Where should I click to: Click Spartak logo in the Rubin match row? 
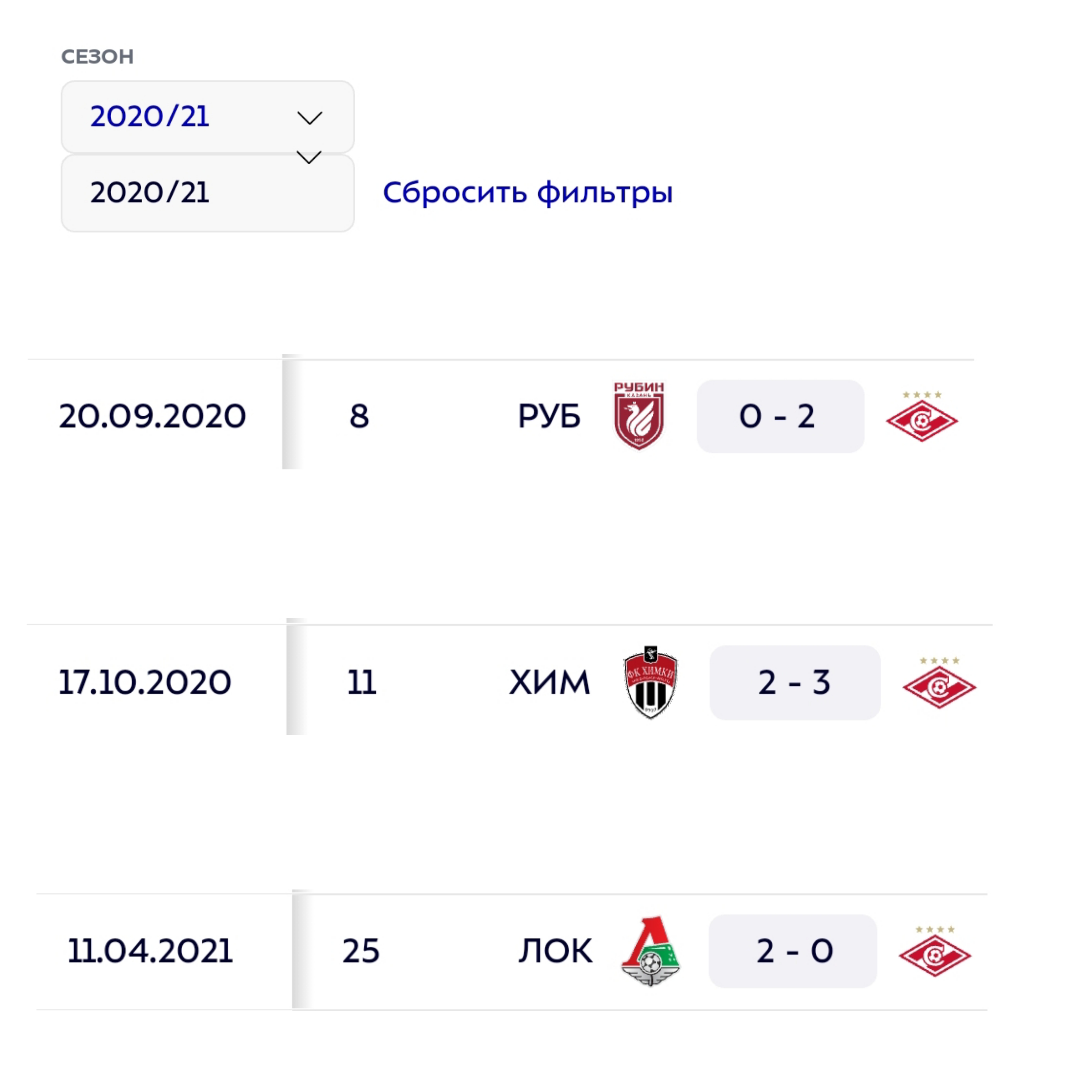point(921,418)
